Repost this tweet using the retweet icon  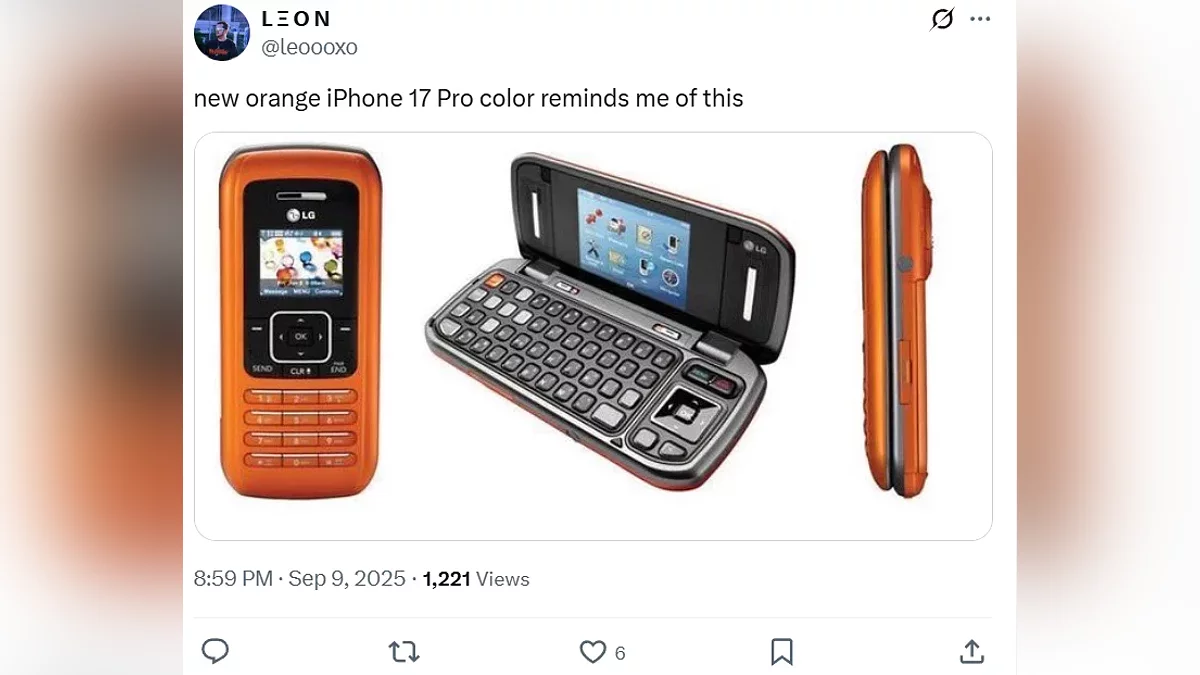pyautogui.click(x=404, y=652)
